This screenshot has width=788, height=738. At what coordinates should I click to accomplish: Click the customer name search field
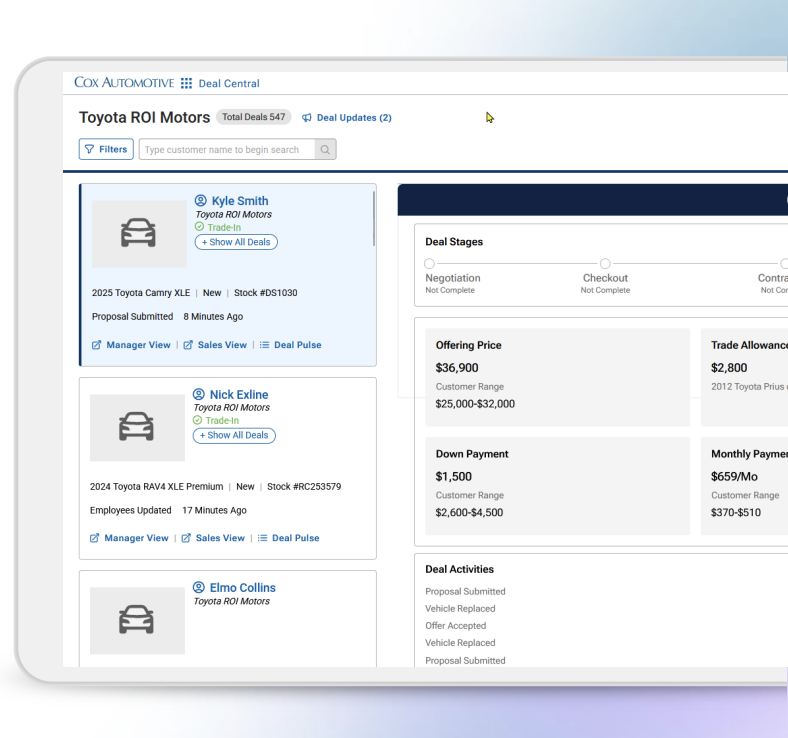click(x=227, y=150)
